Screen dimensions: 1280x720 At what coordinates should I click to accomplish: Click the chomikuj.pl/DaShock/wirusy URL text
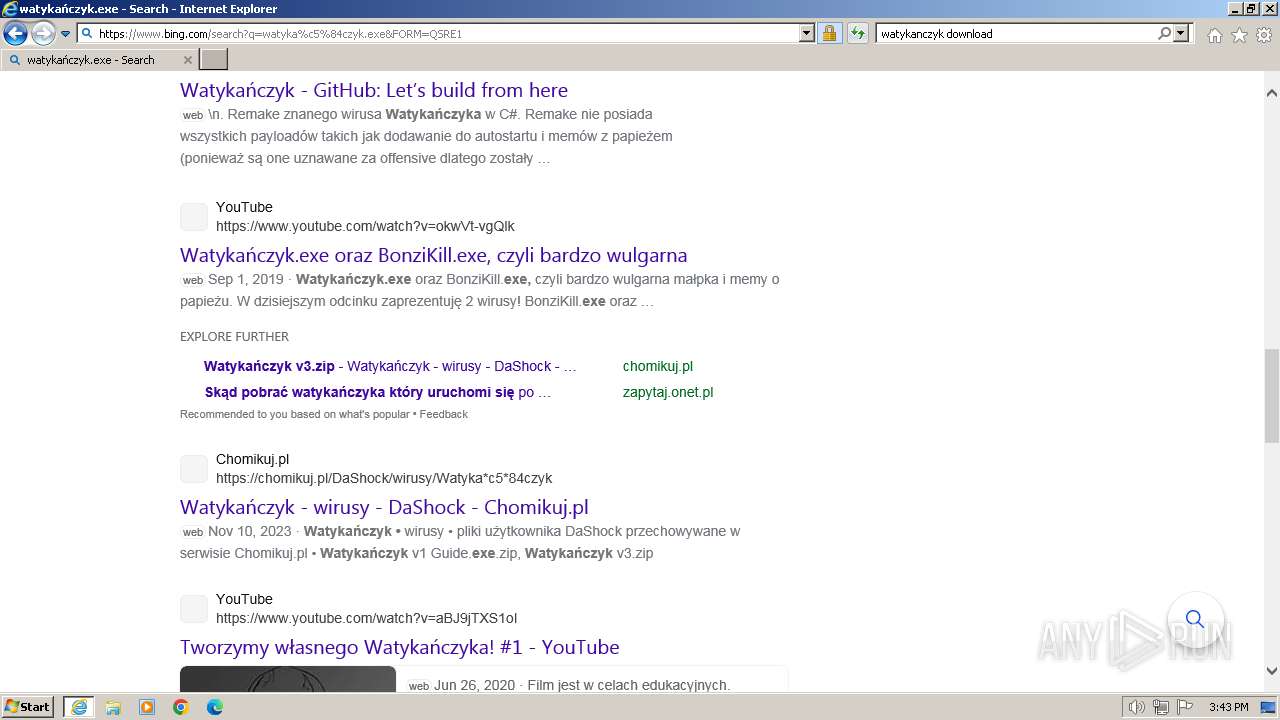384,478
